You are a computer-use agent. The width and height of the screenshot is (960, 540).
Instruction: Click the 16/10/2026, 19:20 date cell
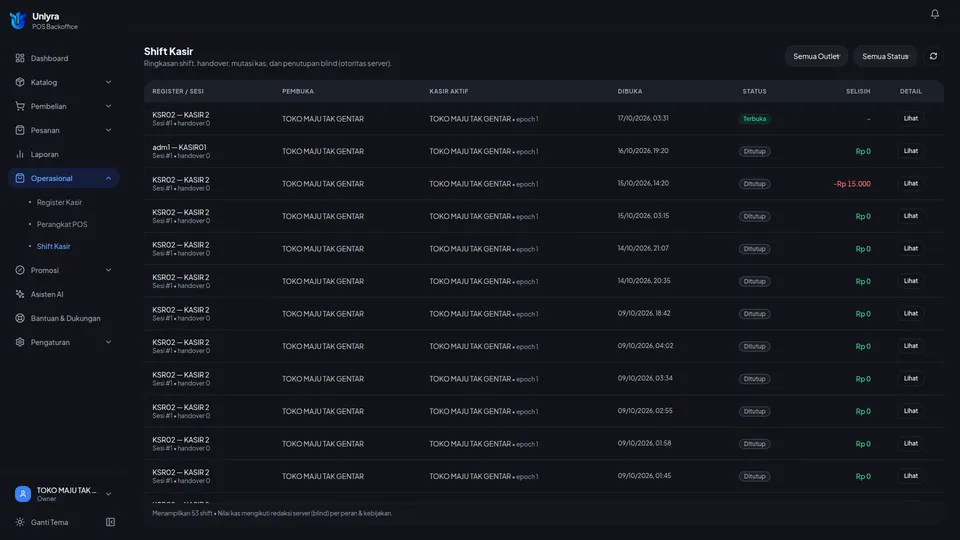pyautogui.click(x=643, y=151)
